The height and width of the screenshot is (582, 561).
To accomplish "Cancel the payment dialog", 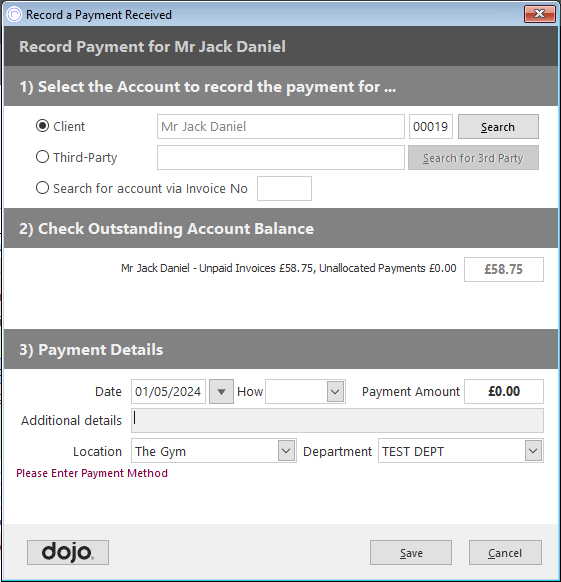I will [x=505, y=552].
